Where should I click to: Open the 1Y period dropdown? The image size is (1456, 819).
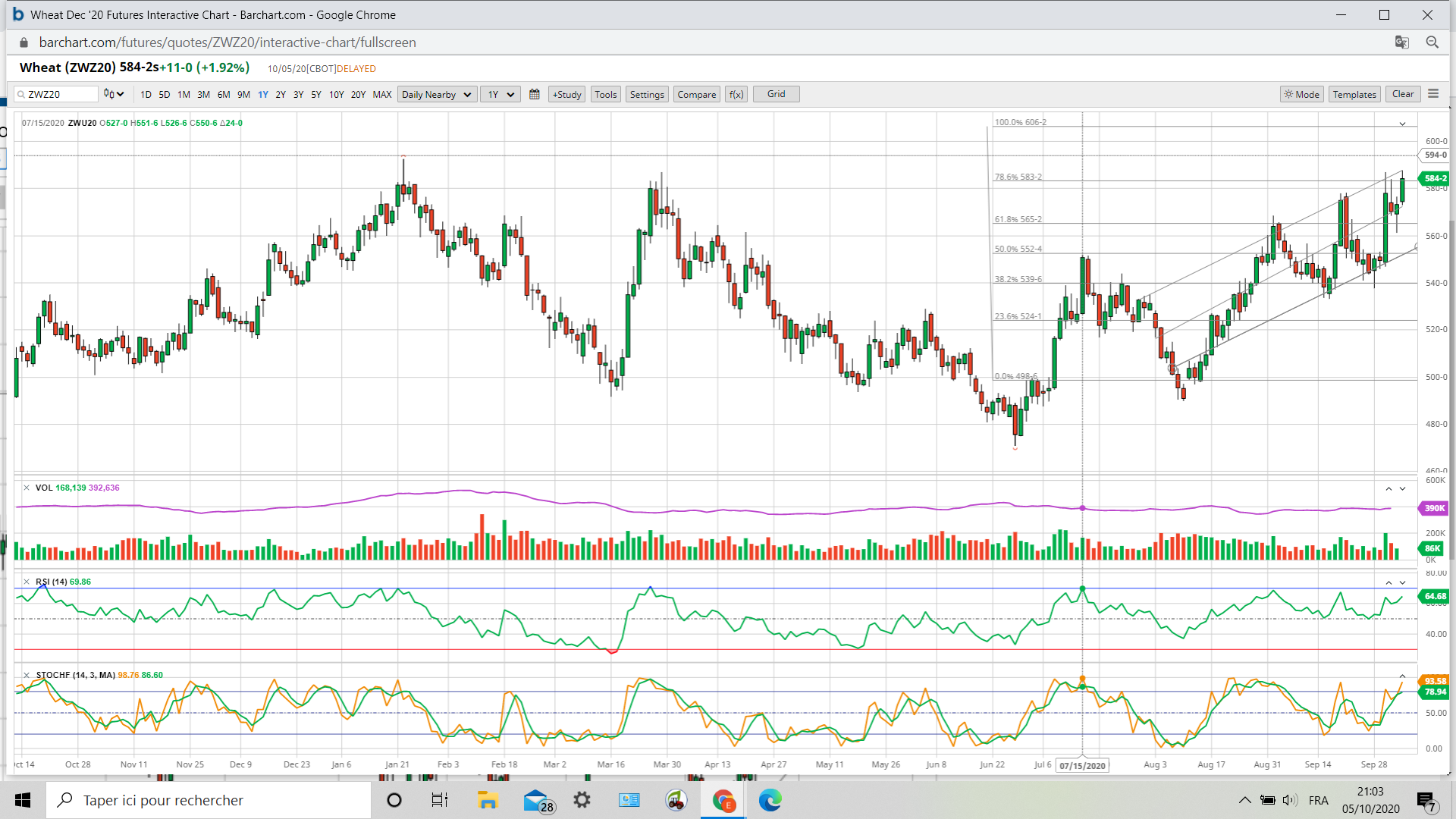click(500, 94)
